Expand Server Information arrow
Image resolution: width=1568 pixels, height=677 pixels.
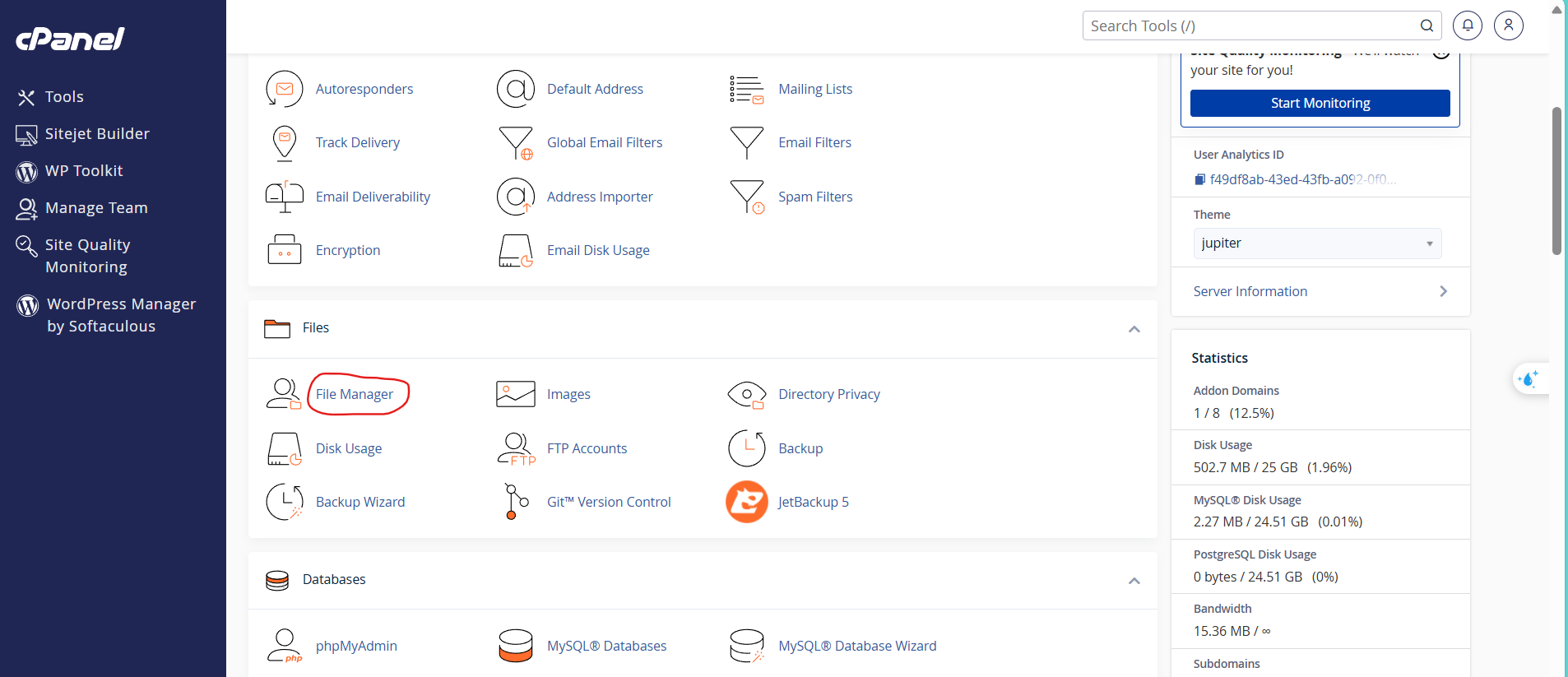1444,291
